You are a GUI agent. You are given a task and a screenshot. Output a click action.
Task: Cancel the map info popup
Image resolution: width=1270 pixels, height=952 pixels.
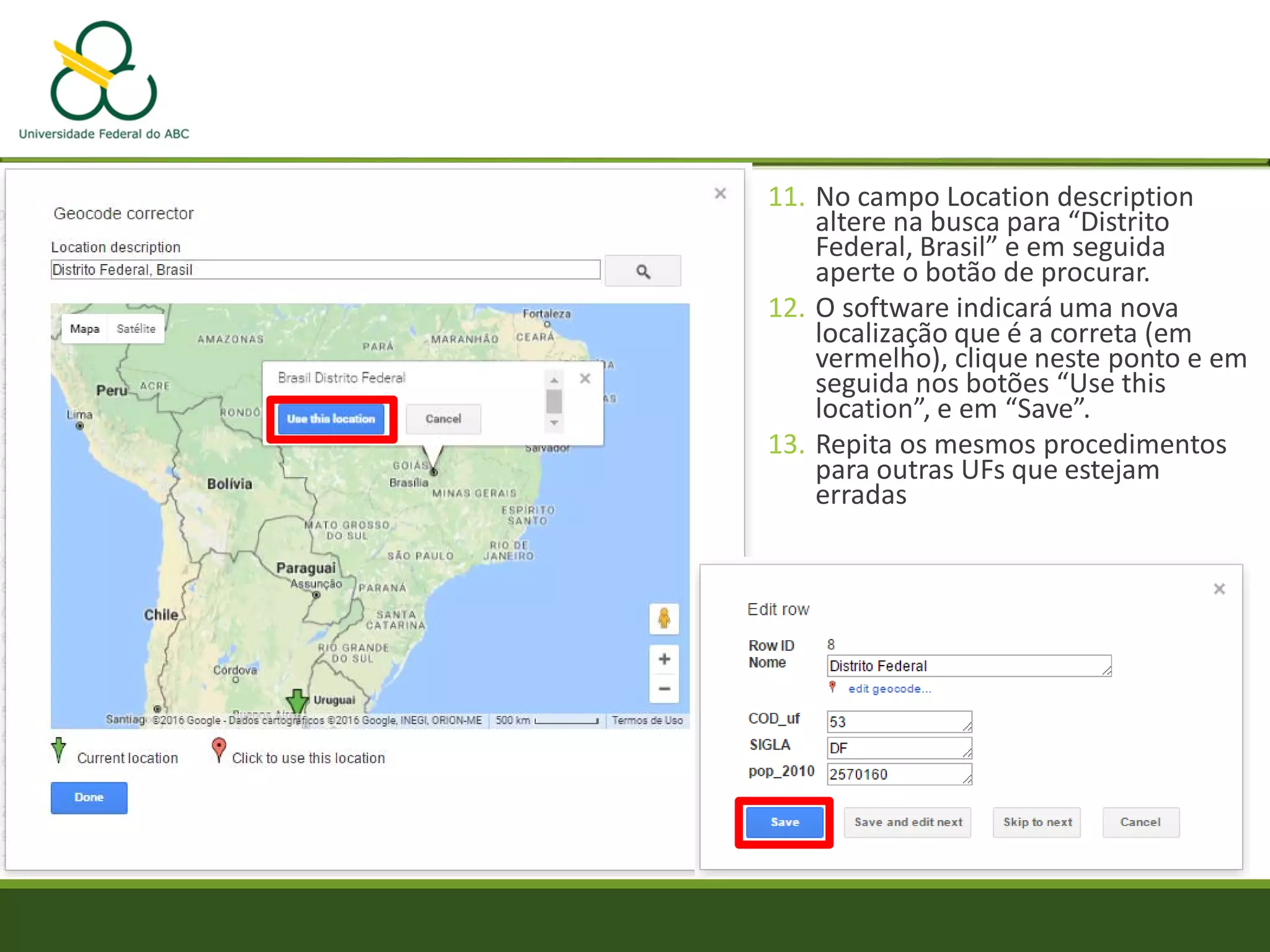443,419
